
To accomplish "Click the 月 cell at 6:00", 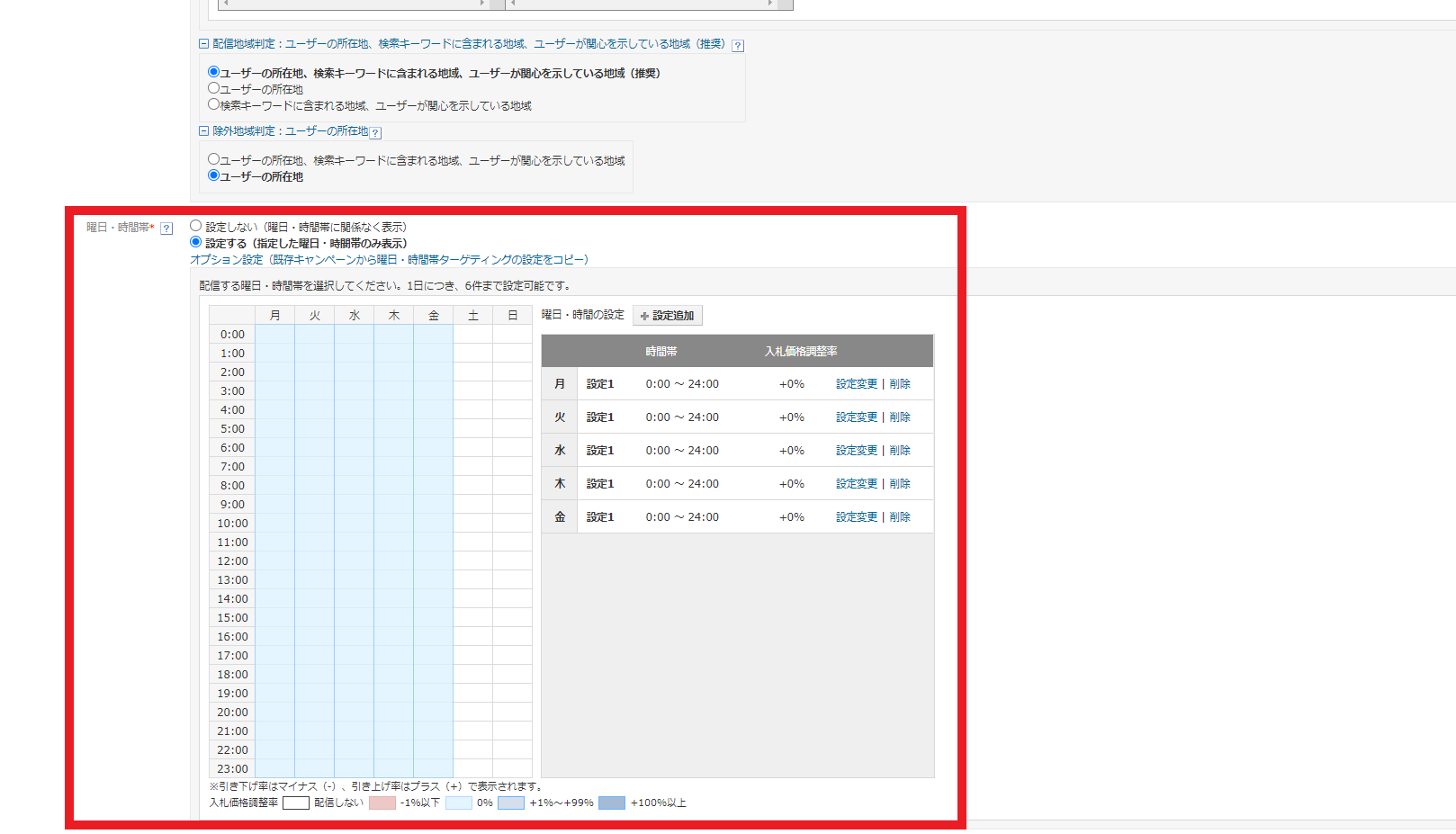I will 275,447.
